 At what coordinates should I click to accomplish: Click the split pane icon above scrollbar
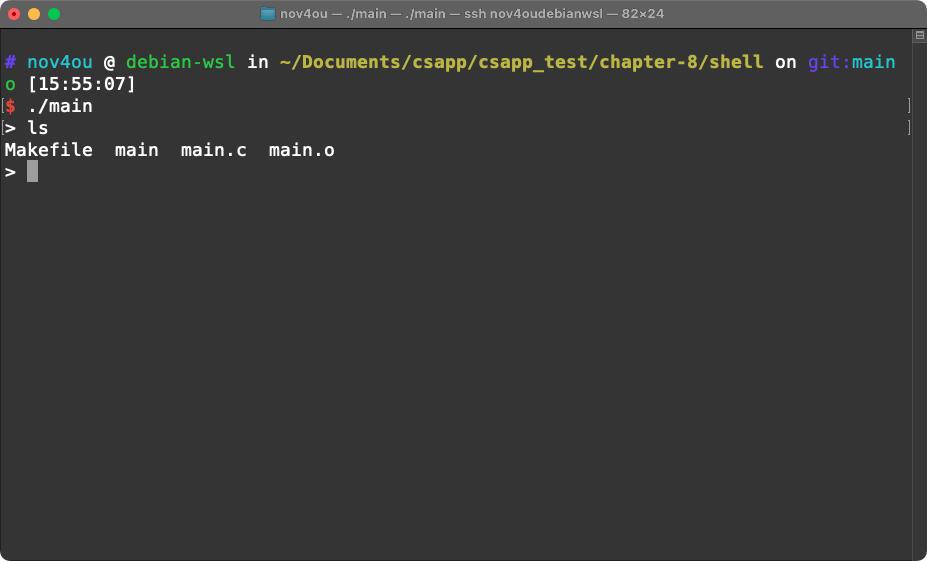(919, 35)
